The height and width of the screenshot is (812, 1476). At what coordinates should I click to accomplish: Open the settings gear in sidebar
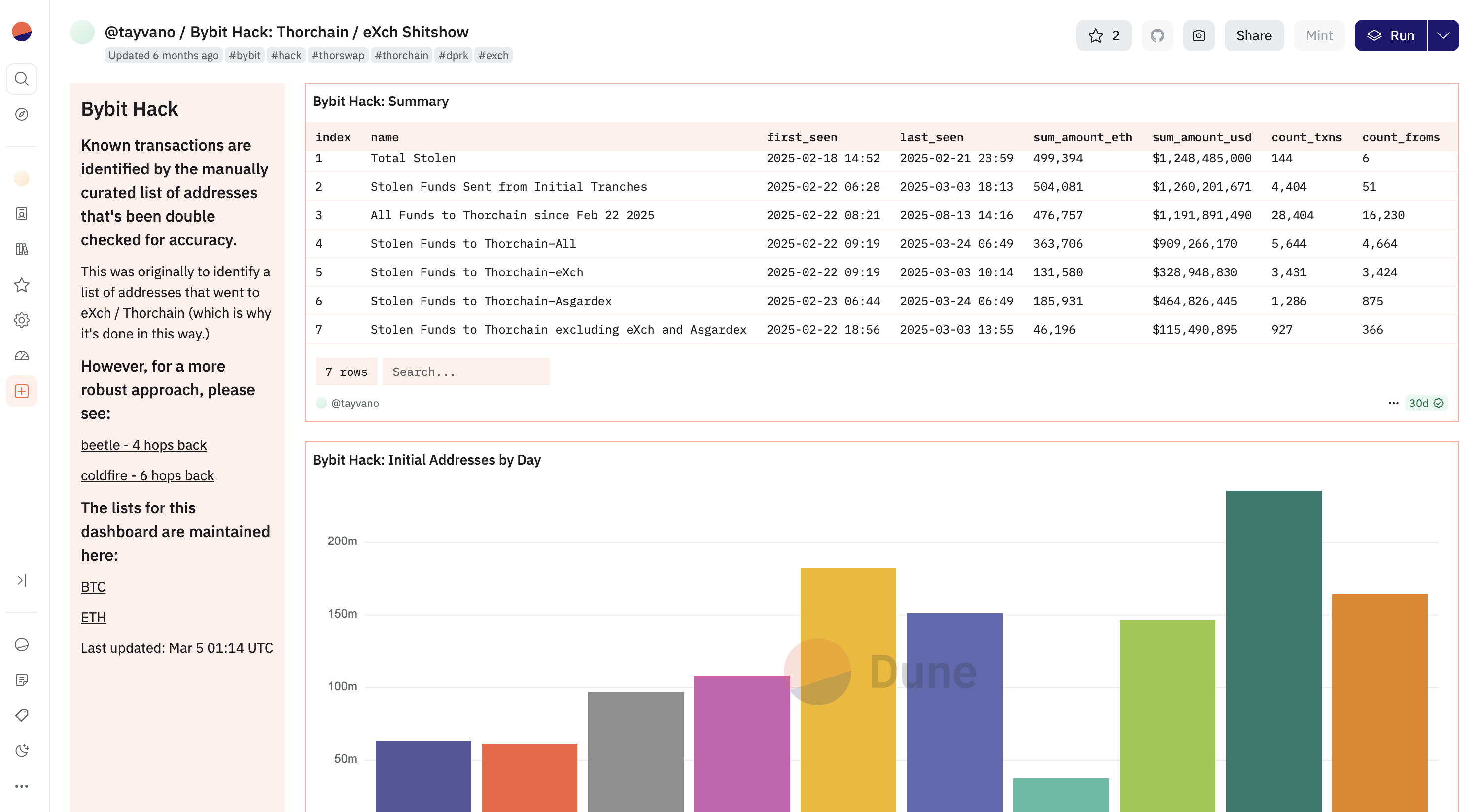point(22,320)
